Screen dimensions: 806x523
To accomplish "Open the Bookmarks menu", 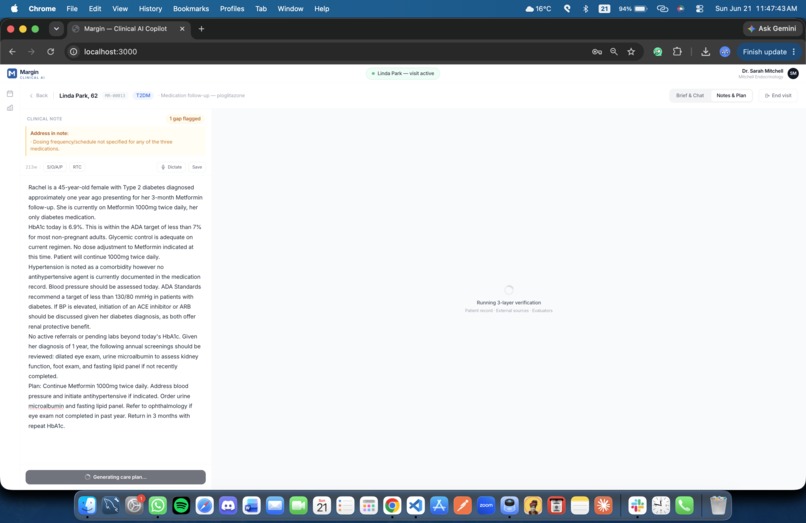I will (191, 9).
